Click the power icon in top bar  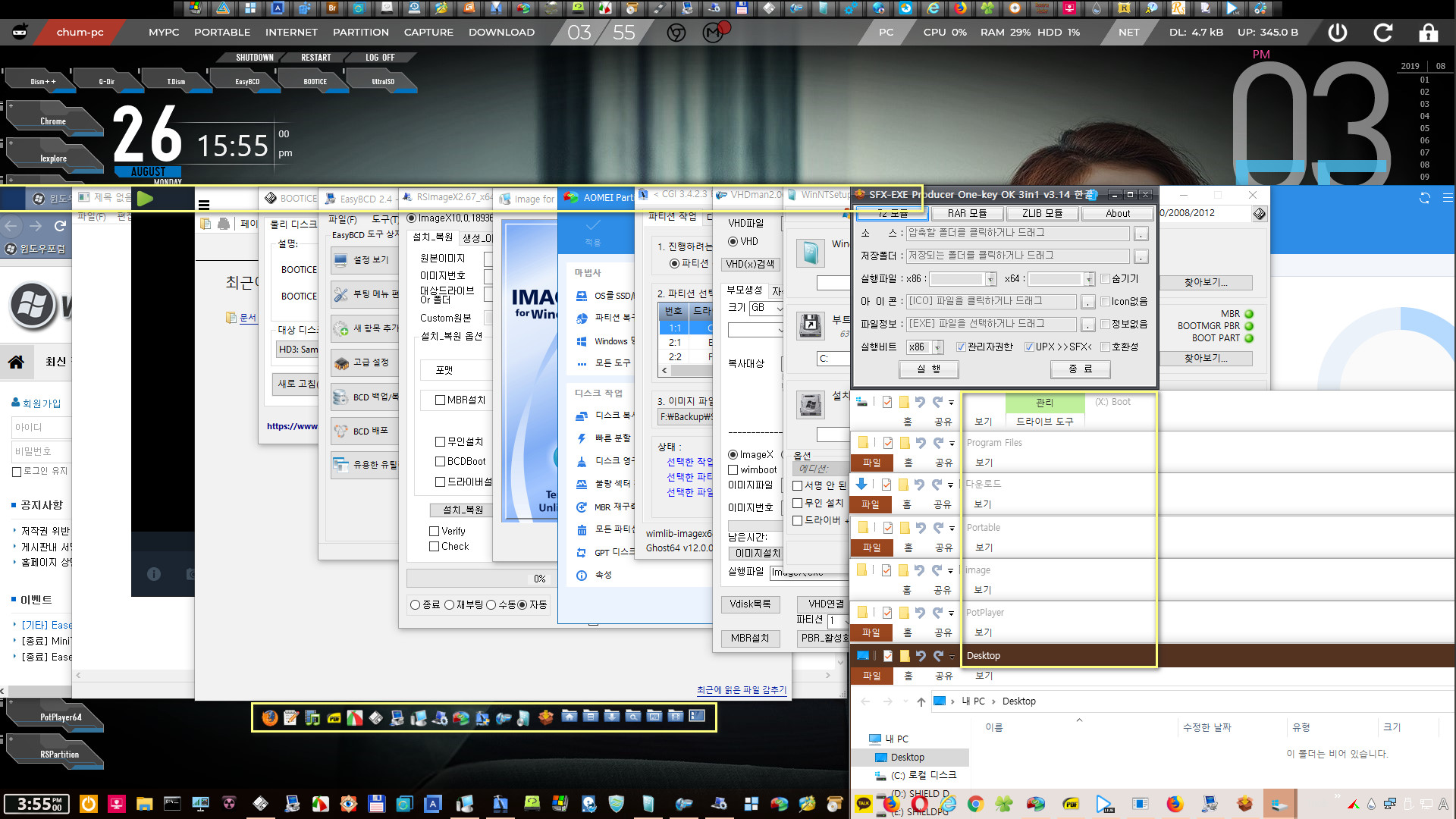pyautogui.click(x=1338, y=33)
